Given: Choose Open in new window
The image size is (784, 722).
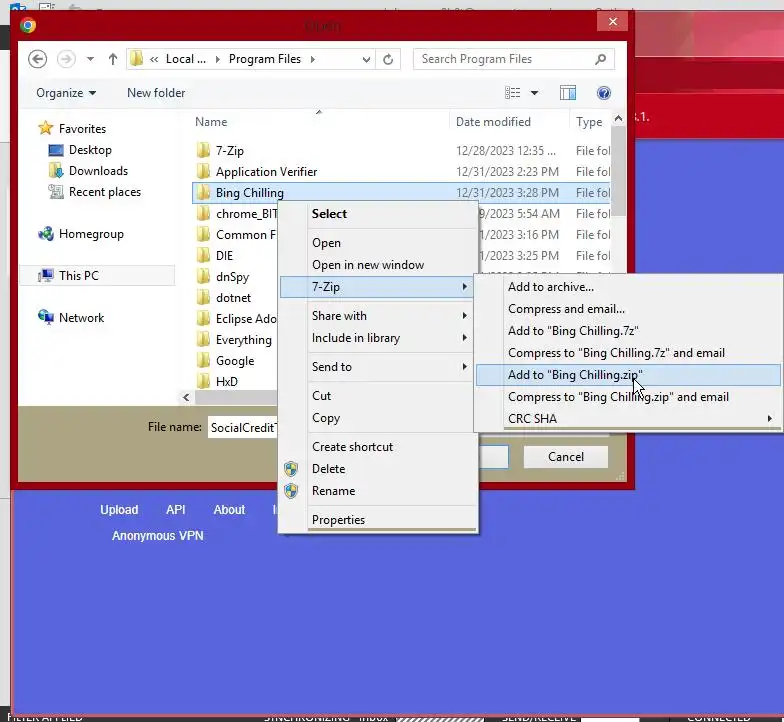Looking at the screenshot, I should click(378, 265).
